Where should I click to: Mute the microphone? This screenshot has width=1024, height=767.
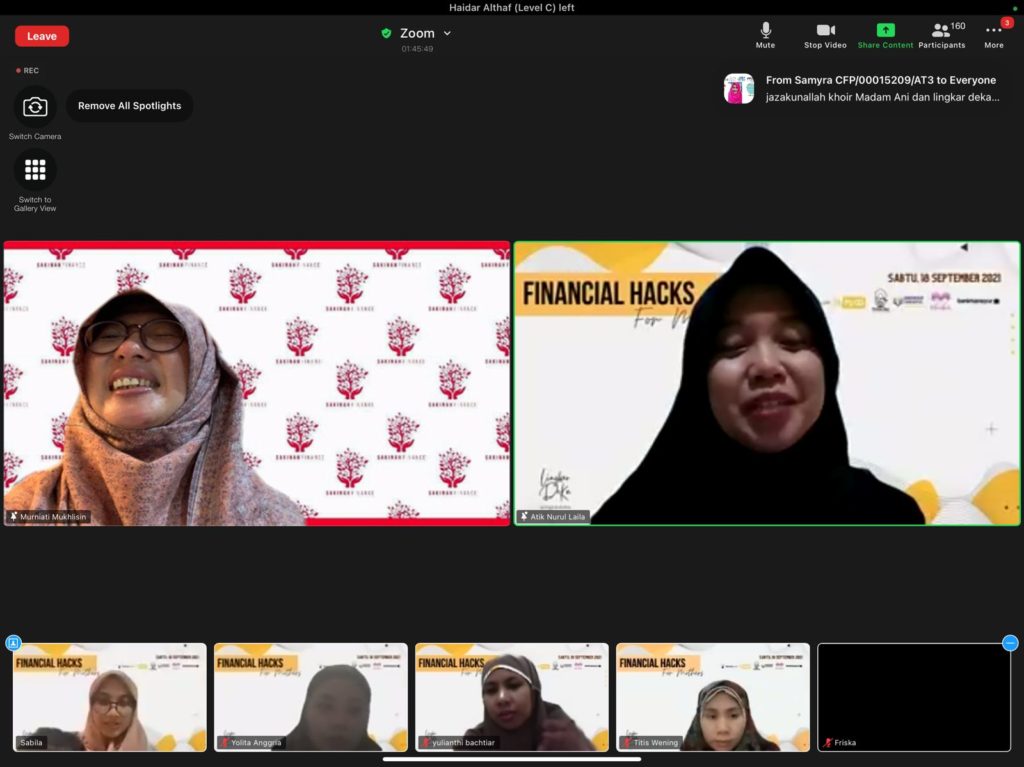pyautogui.click(x=765, y=35)
